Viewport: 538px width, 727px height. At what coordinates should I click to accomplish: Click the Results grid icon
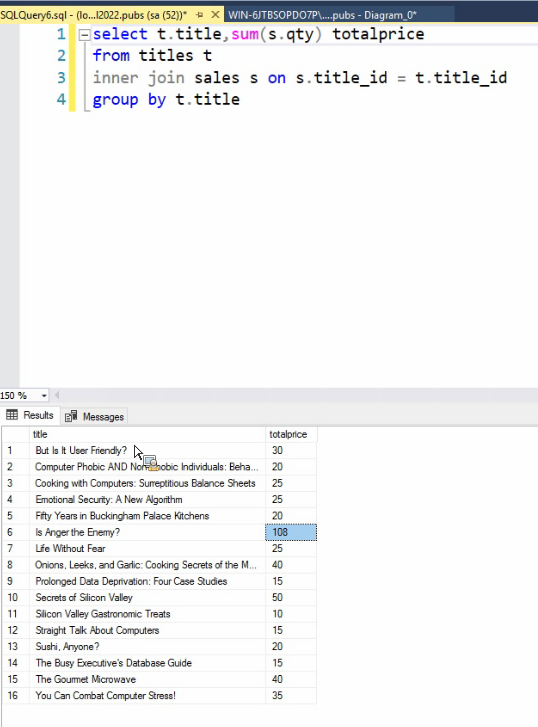point(12,415)
